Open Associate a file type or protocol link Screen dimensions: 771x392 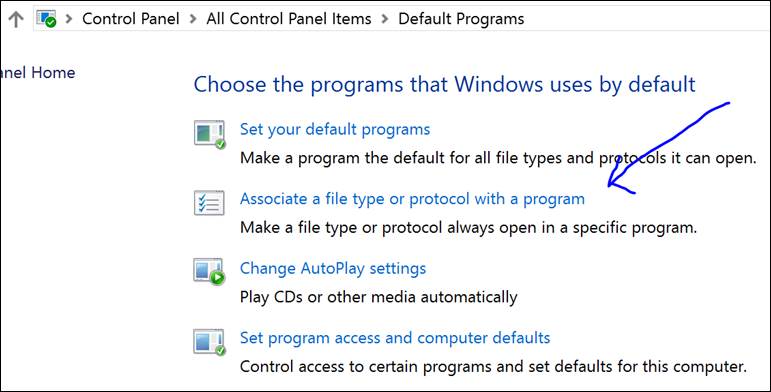(x=412, y=199)
